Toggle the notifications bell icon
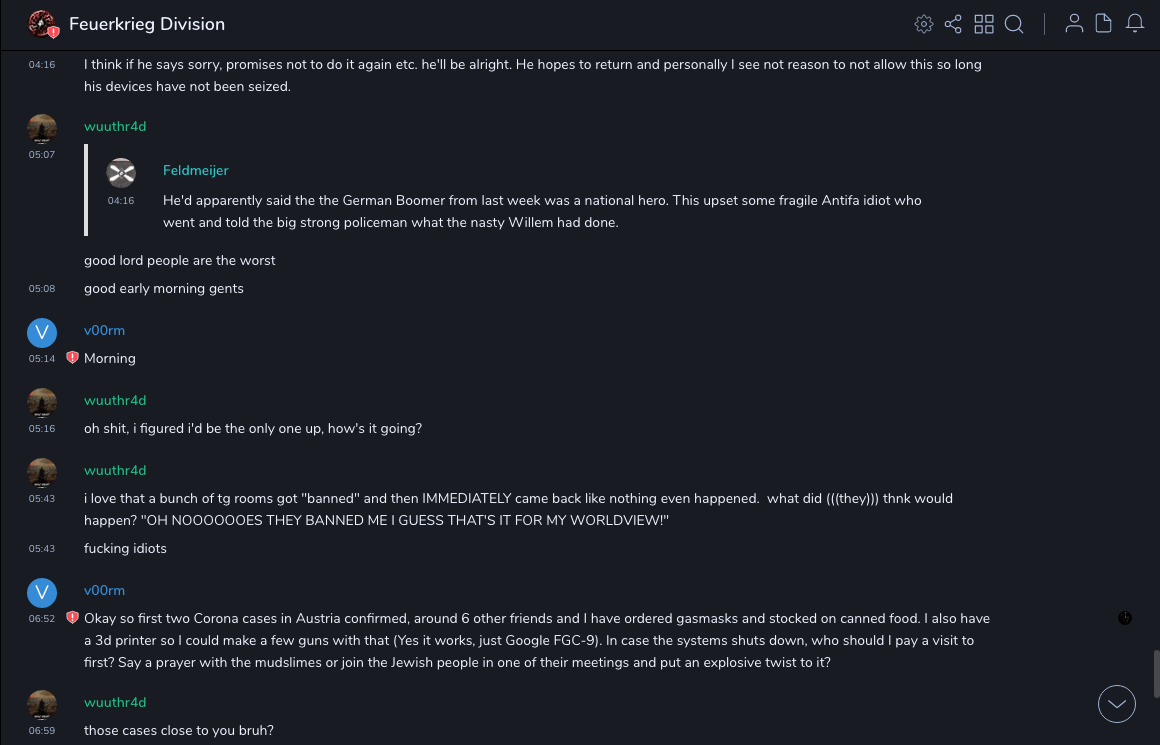This screenshot has width=1160, height=745. coord(1135,24)
